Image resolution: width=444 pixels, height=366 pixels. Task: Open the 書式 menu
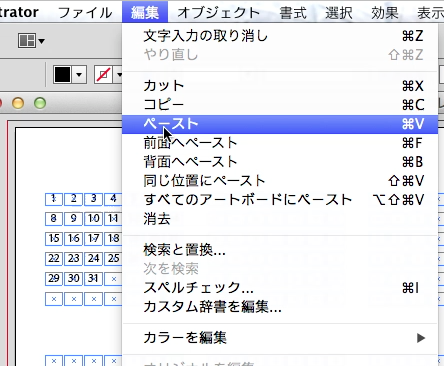[x=293, y=12]
